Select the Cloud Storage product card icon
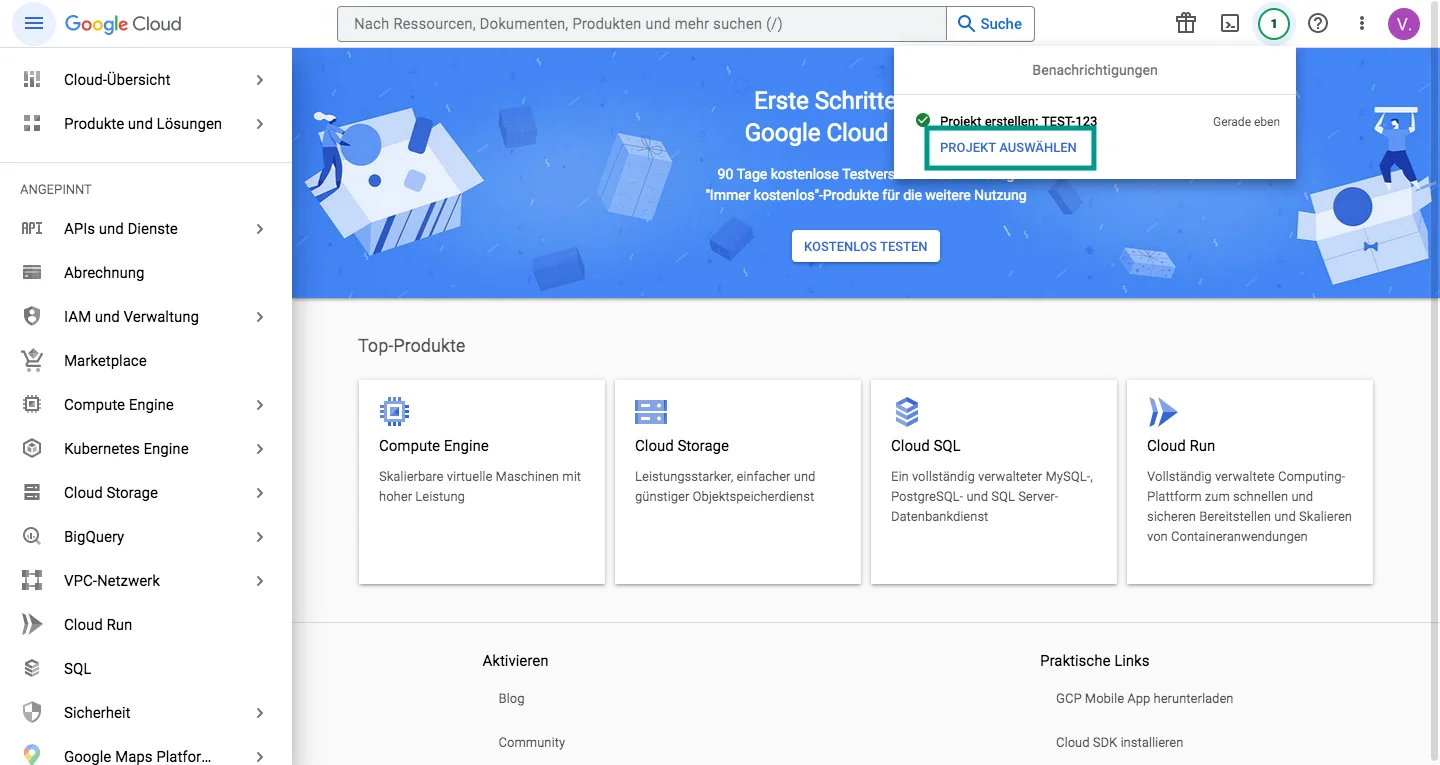This screenshot has height=765, width=1440. tap(650, 410)
